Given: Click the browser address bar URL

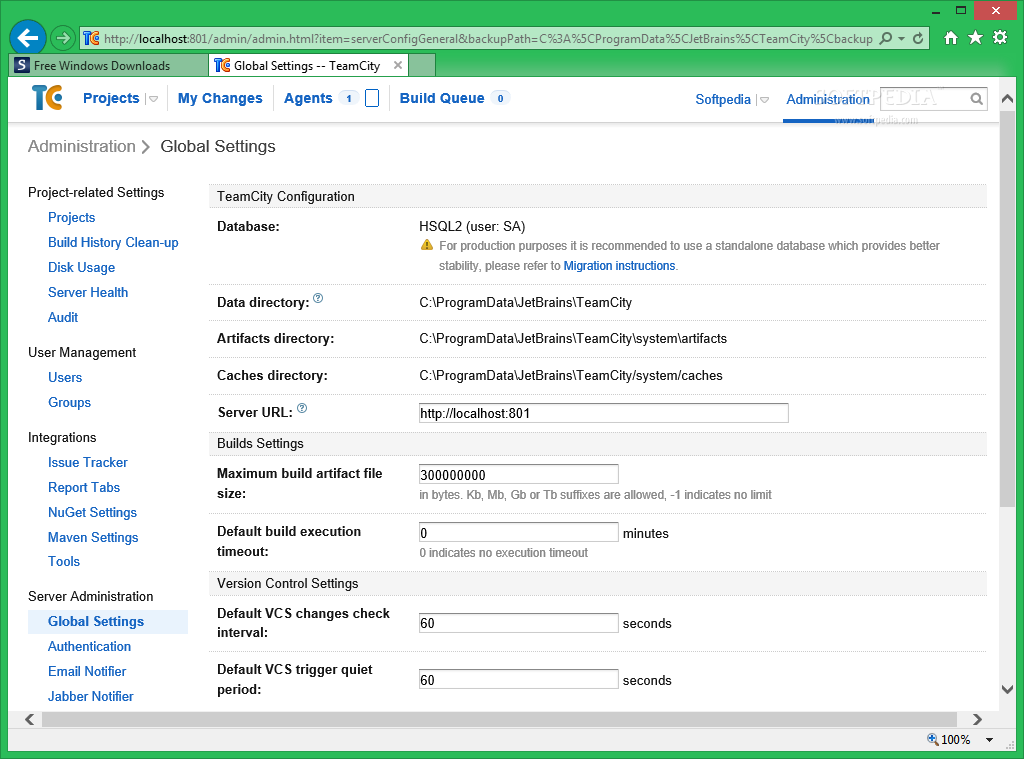Looking at the screenshot, I should [x=488, y=39].
